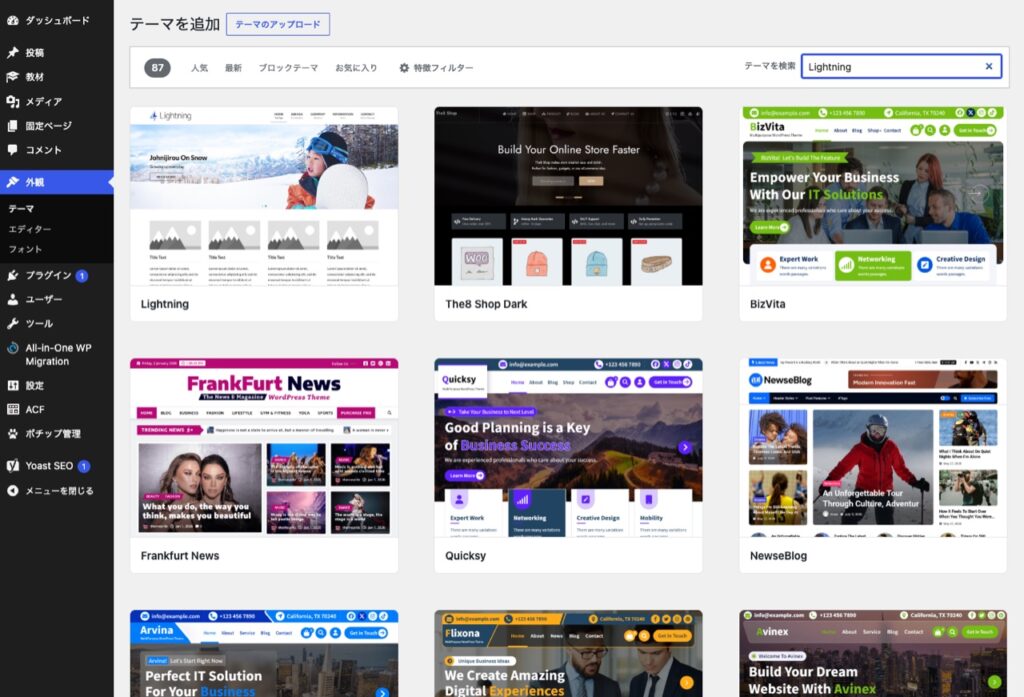Open the テーマ submenu item
The height and width of the screenshot is (697, 1024).
click(21, 209)
